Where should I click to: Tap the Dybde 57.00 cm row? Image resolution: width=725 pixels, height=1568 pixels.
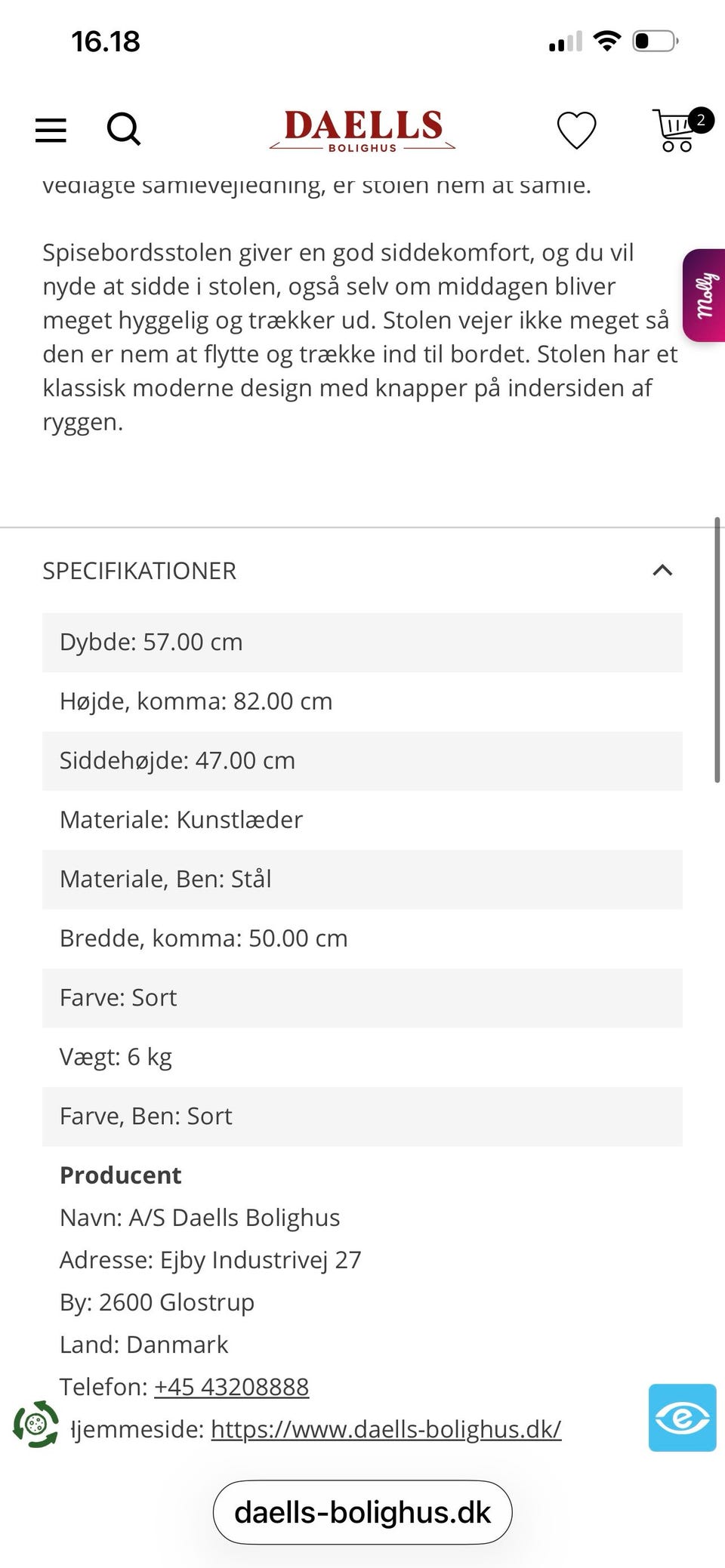click(362, 642)
